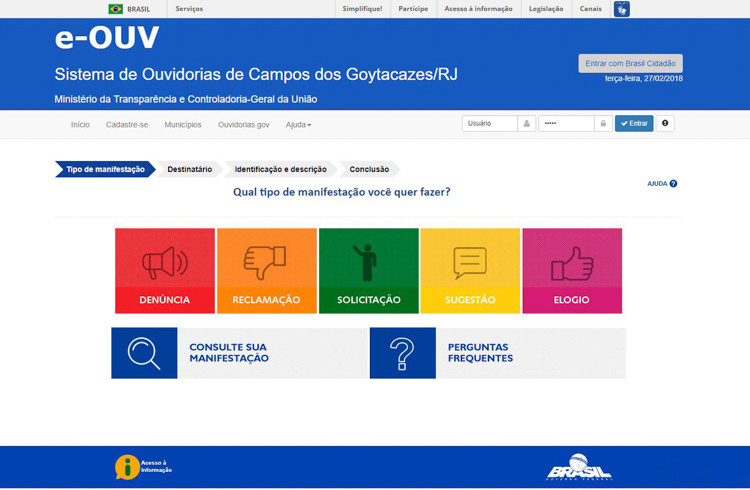Open the Canais link

coord(591,9)
